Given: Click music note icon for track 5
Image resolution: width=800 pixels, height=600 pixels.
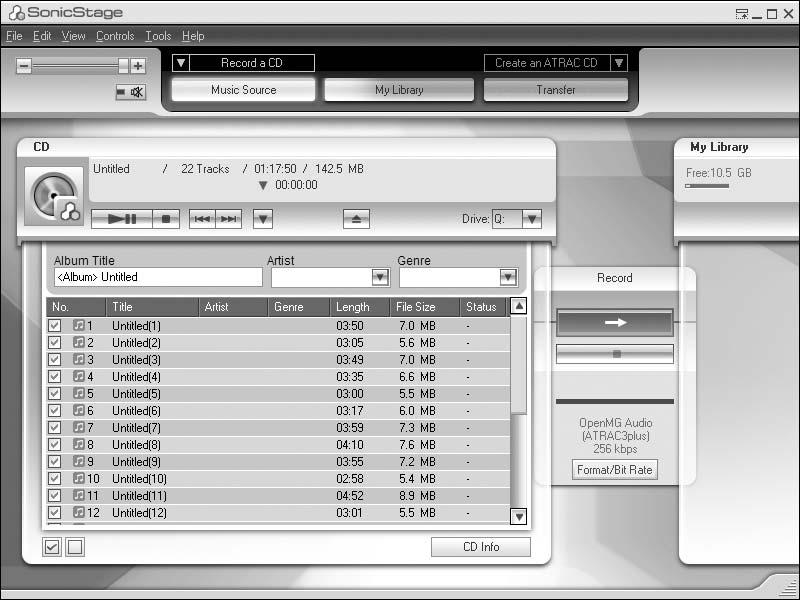Looking at the screenshot, I should coord(79,393).
